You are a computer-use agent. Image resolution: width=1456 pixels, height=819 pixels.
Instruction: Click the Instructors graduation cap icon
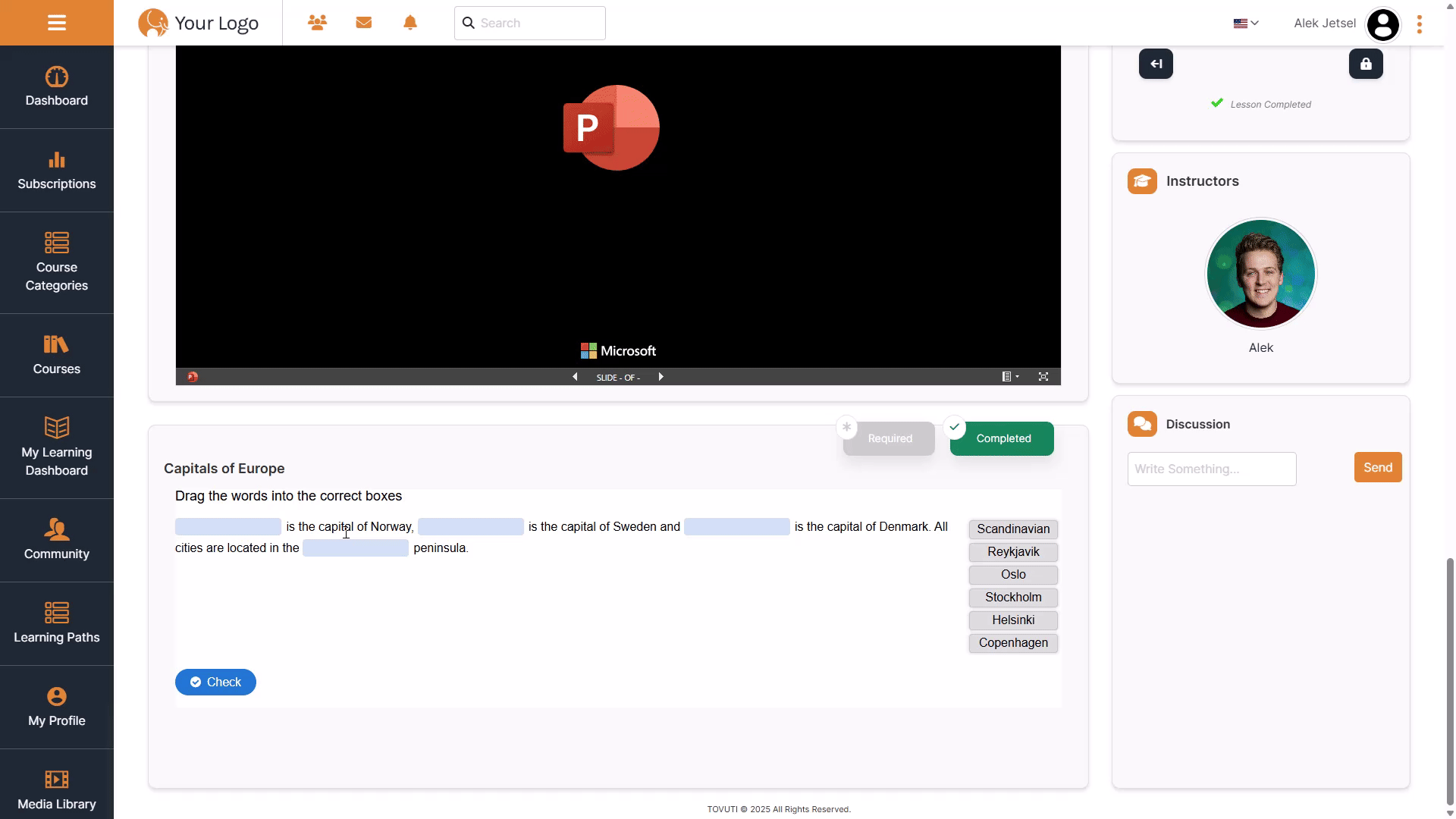(1142, 181)
